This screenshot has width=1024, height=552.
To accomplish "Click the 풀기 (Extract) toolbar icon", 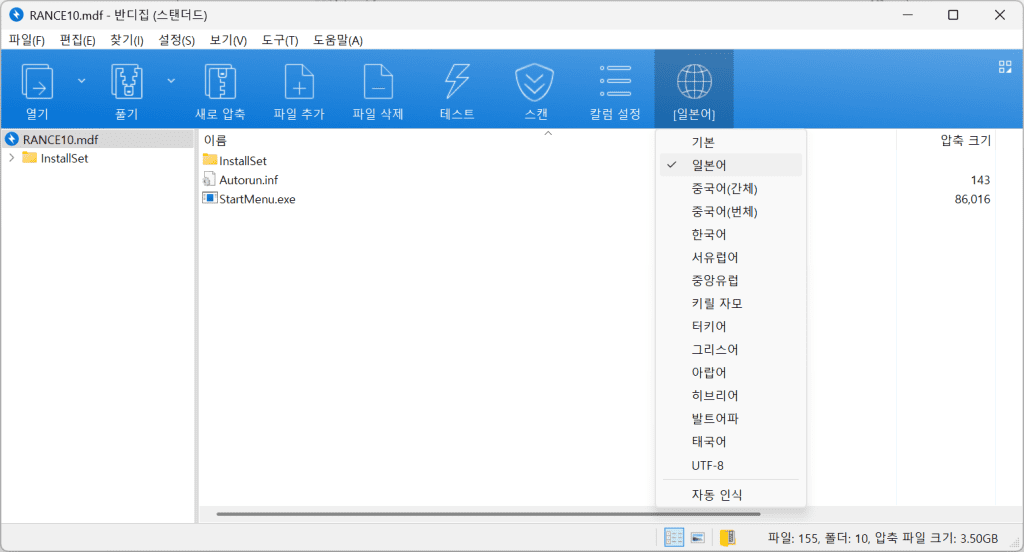I will [x=127, y=82].
